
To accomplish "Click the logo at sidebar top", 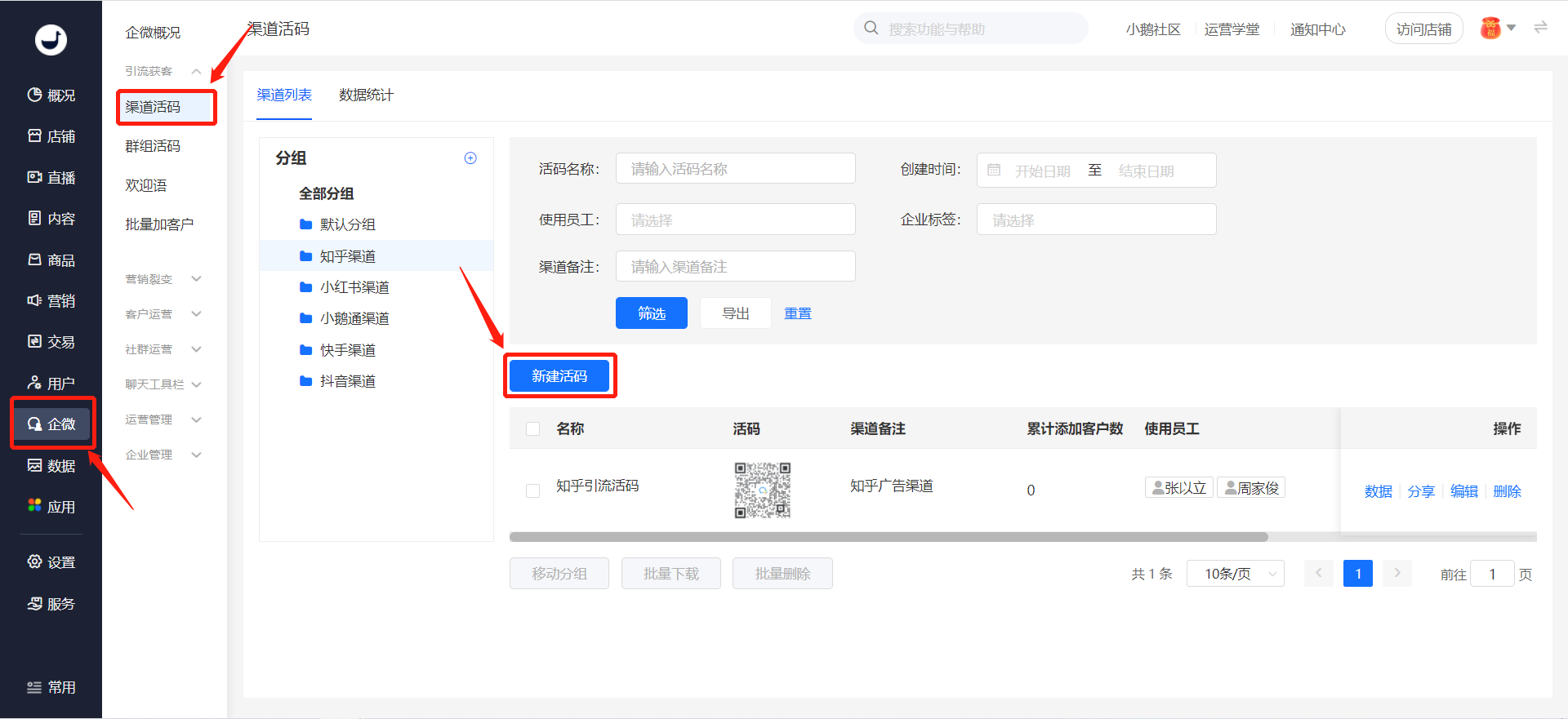I will [51, 39].
